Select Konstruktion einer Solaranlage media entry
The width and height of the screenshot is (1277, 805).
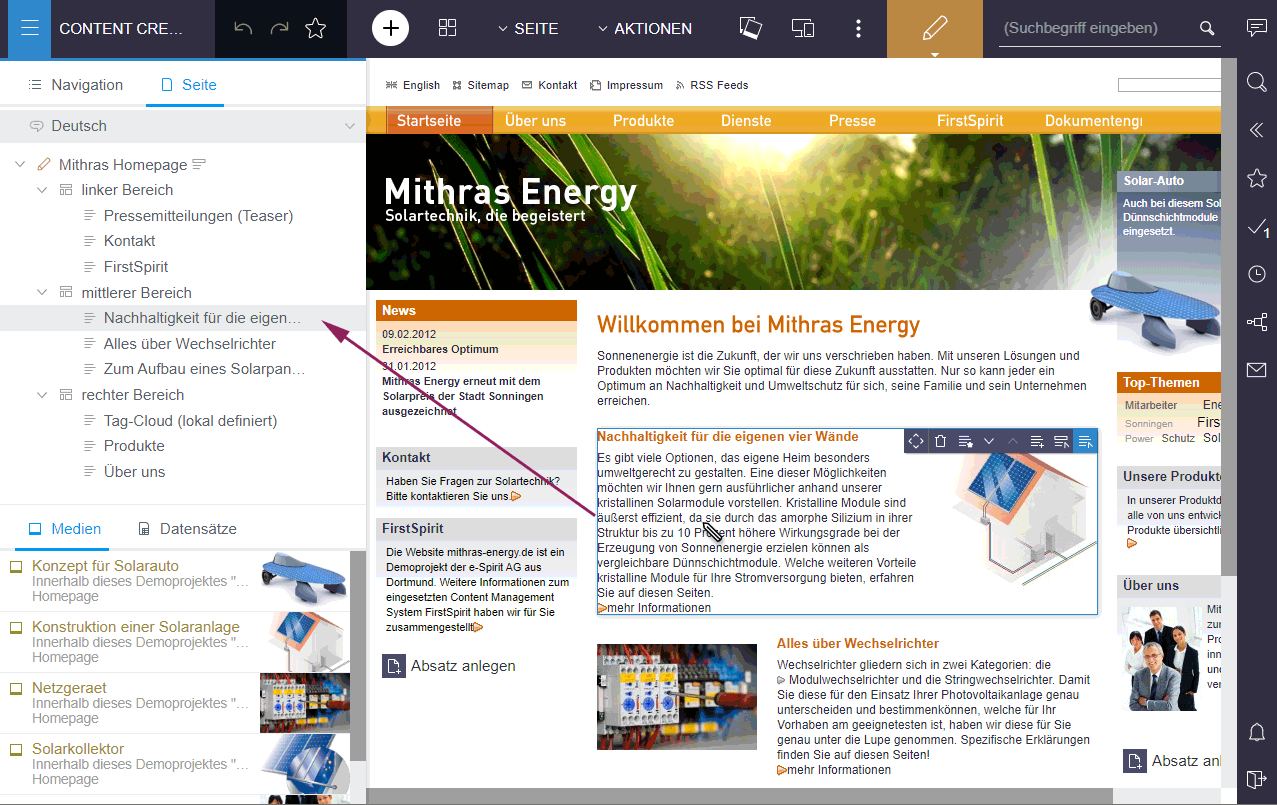pyautogui.click(x=175, y=642)
